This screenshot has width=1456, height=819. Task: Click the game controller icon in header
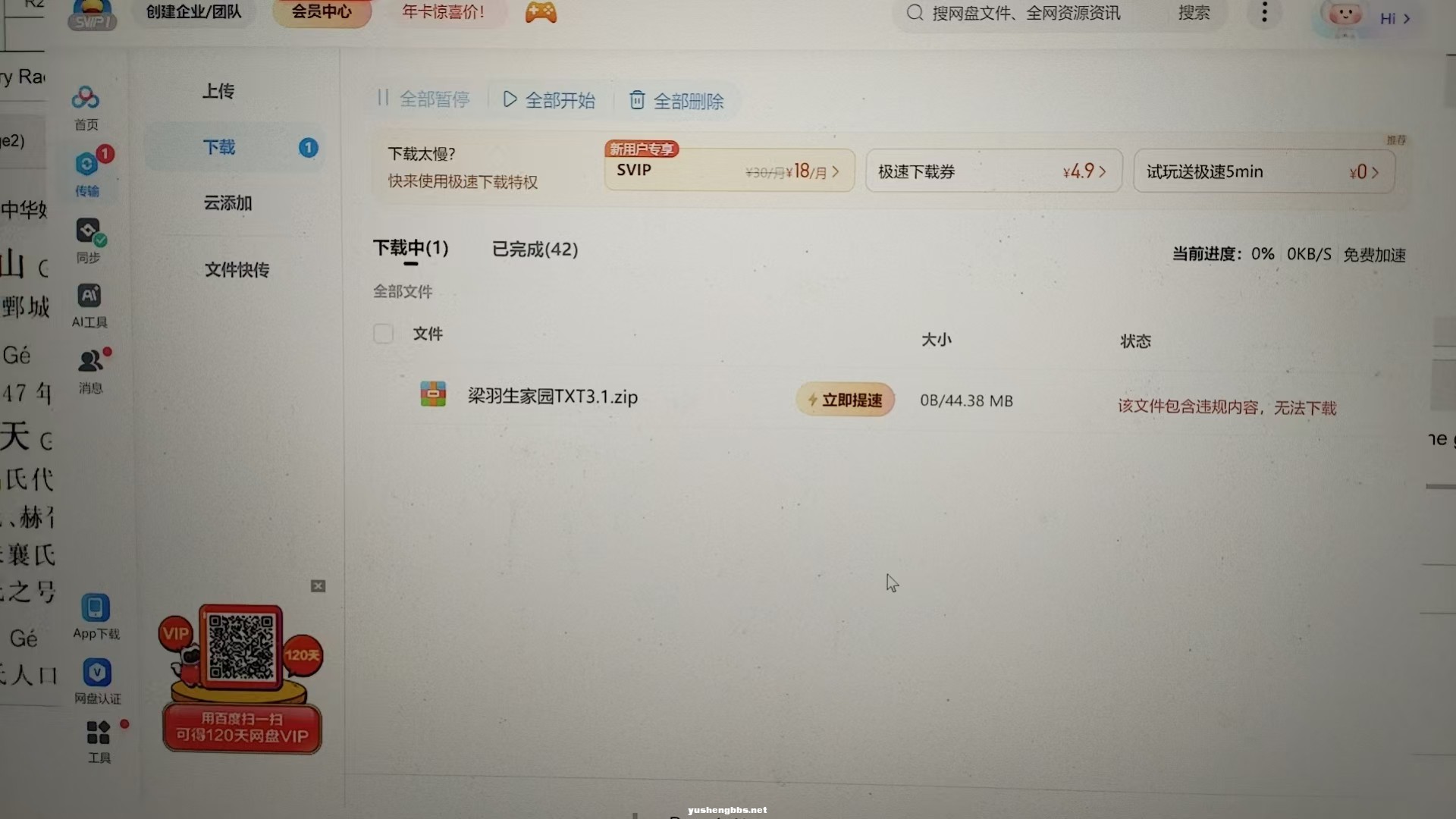click(x=541, y=12)
